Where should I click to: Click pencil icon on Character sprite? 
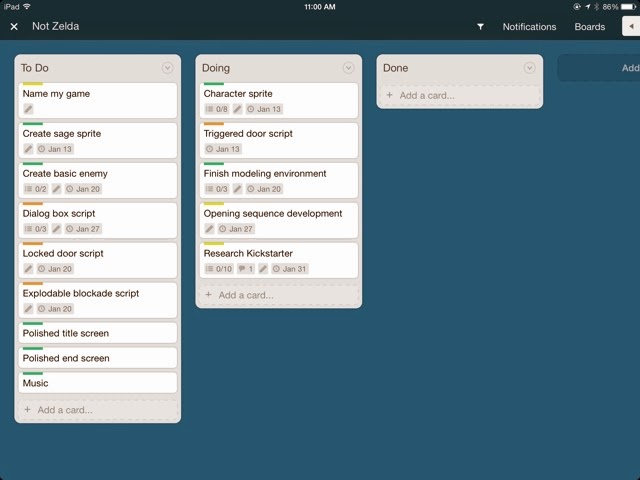[238, 109]
